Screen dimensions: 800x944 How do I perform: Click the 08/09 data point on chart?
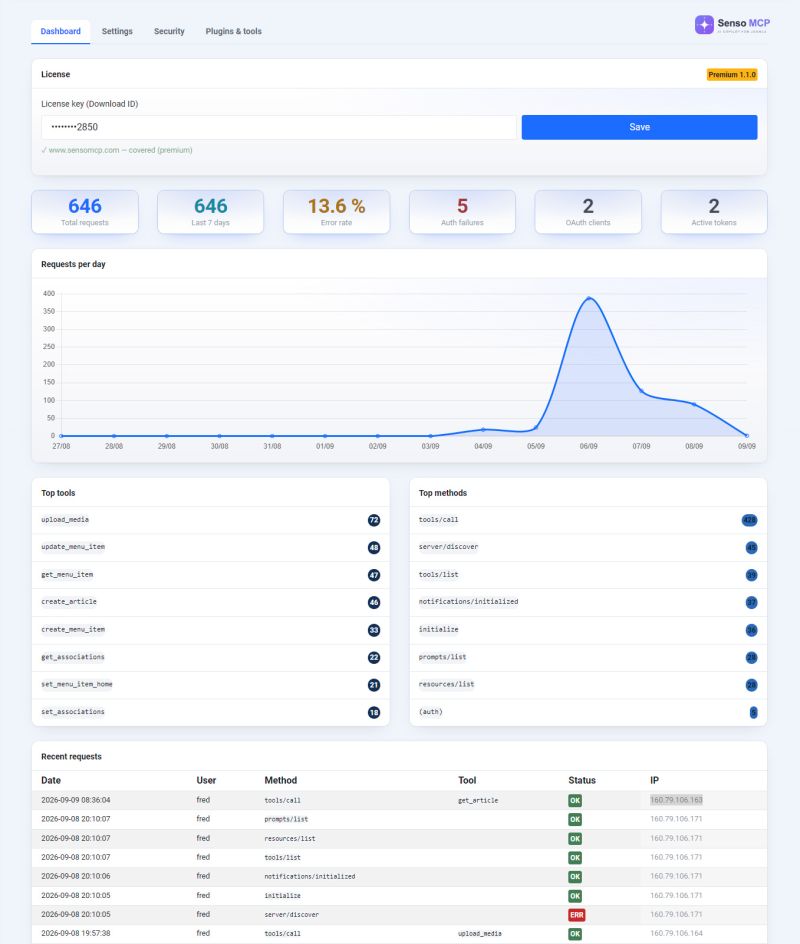(694, 404)
